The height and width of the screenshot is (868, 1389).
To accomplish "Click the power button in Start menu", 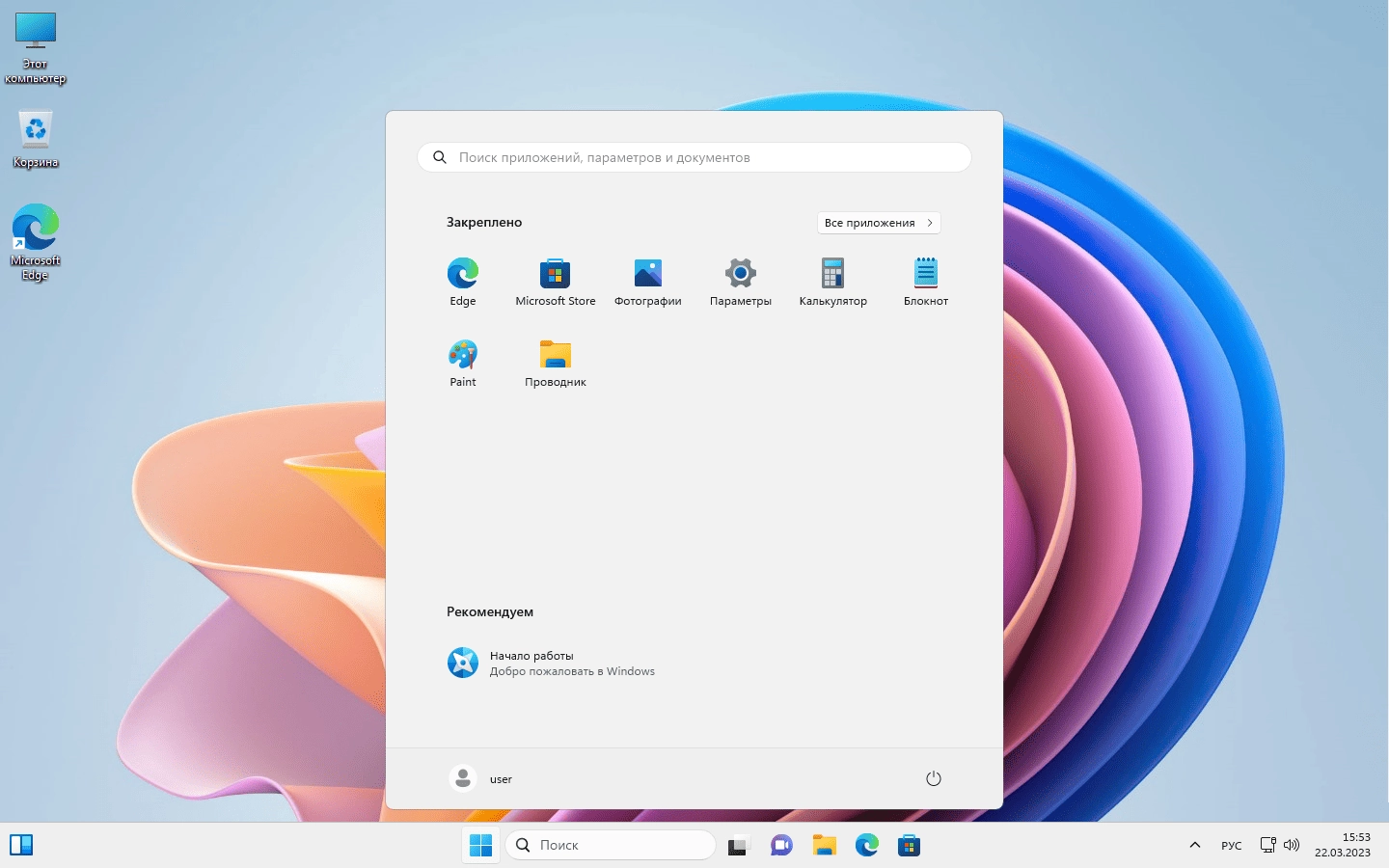I will (933, 778).
